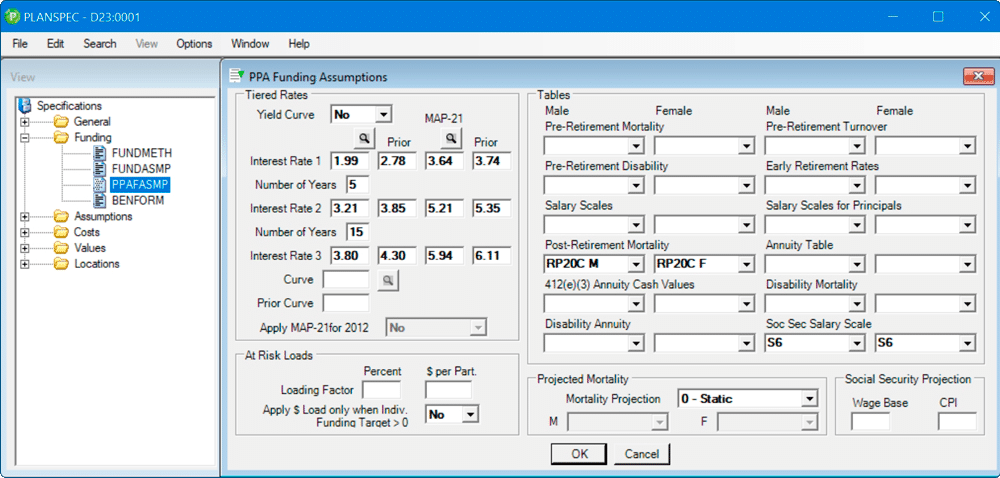Image resolution: width=1000 pixels, height=478 pixels.
Task: Open the Male Disability Annuity dropdown
Action: click(x=635, y=344)
